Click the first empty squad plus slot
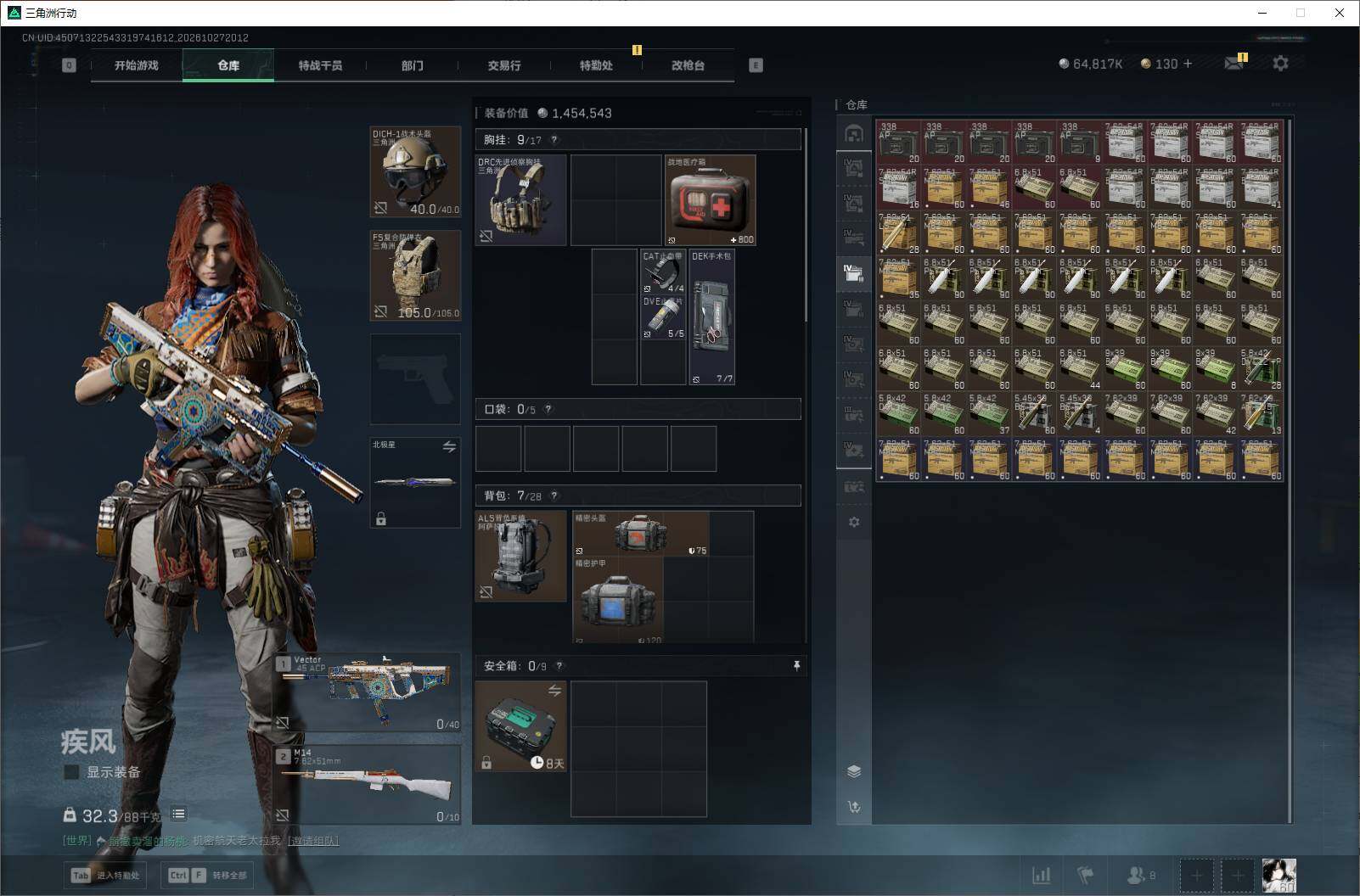1360x896 pixels. [x=1196, y=876]
